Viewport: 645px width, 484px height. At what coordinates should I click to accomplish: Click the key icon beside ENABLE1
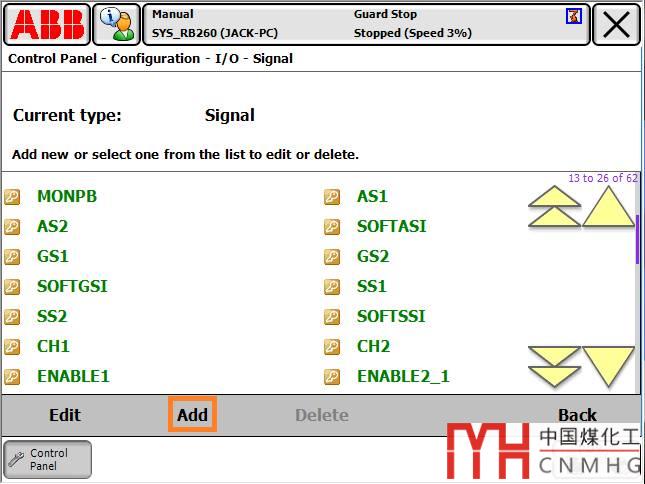coord(12,377)
